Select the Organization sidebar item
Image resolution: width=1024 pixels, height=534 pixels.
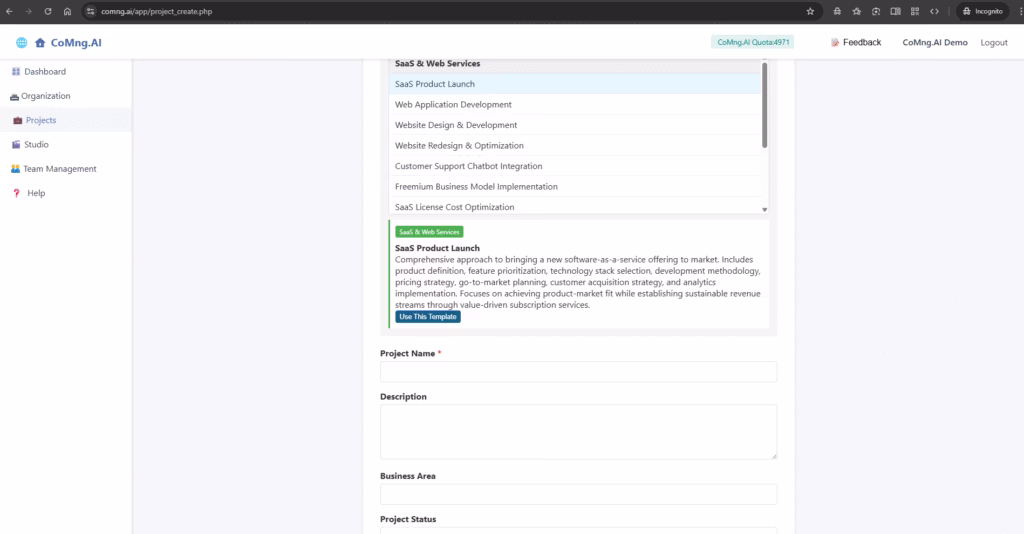pos(40,96)
